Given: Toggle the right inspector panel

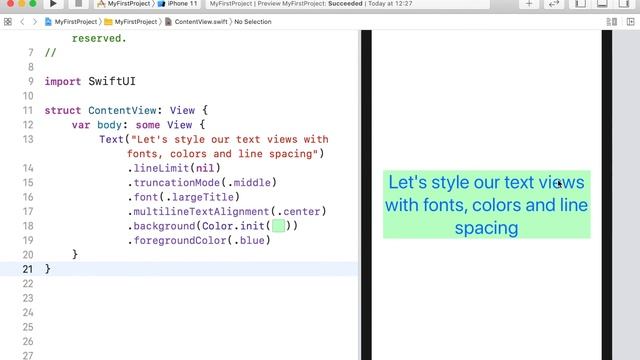Looking at the screenshot, I should (624, 4).
